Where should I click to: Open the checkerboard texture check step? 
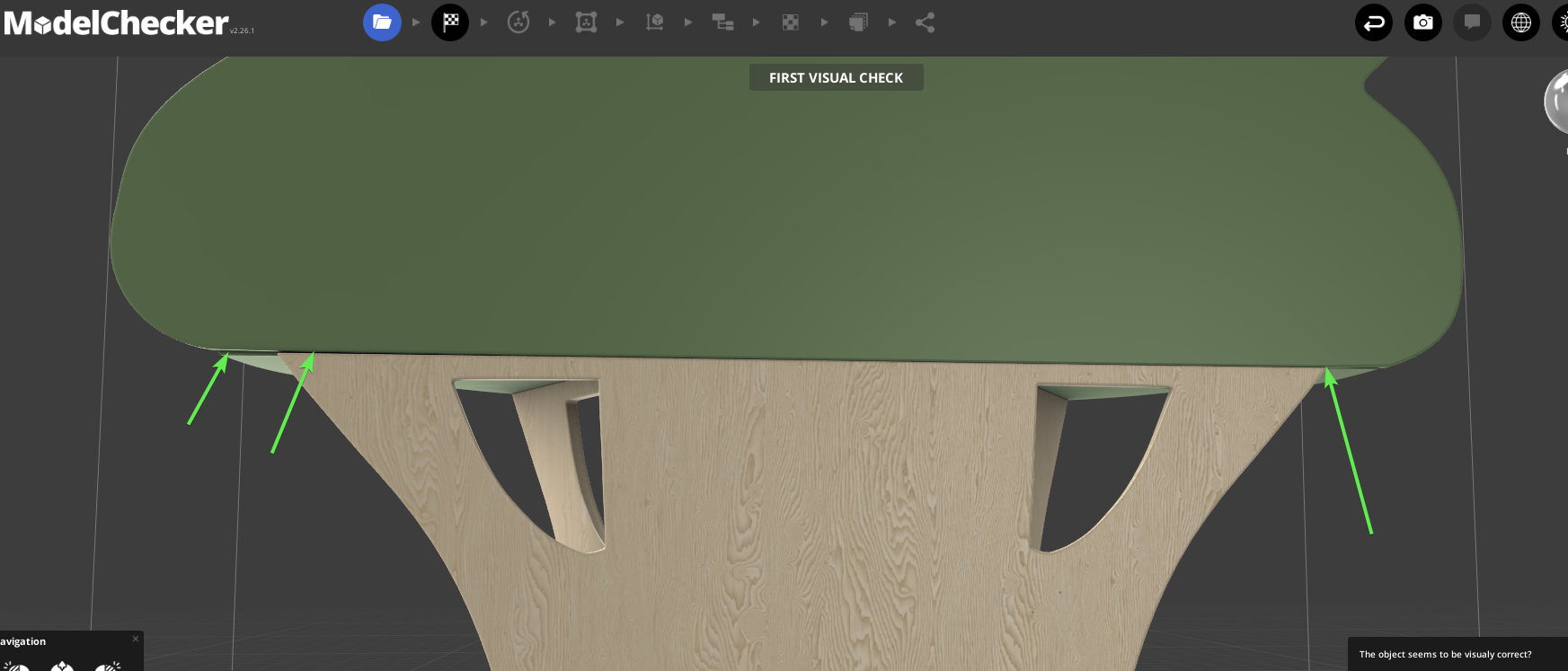pyautogui.click(x=791, y=22)
